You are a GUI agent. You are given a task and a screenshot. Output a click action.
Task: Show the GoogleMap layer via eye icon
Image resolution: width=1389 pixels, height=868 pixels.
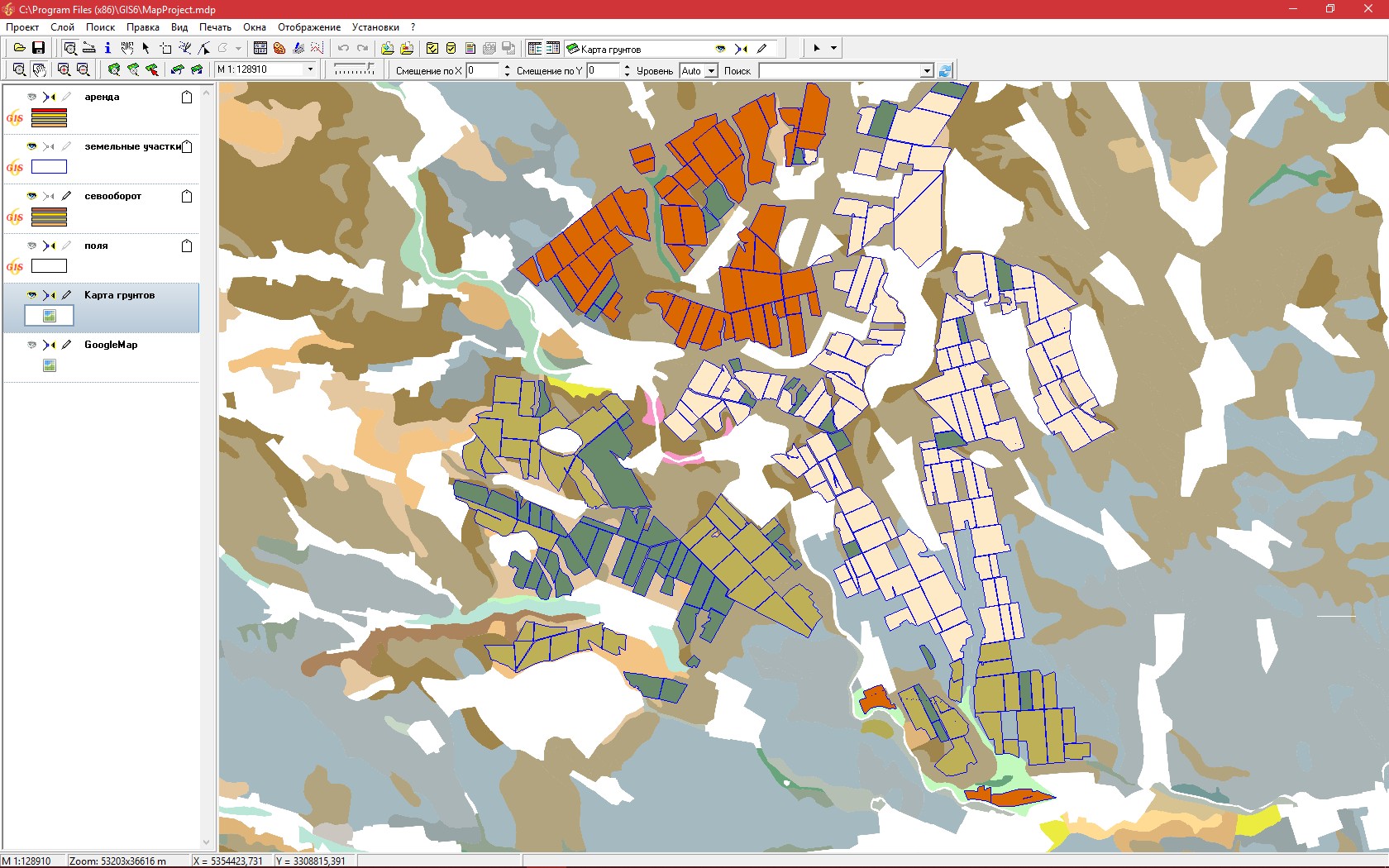(32, 345)
